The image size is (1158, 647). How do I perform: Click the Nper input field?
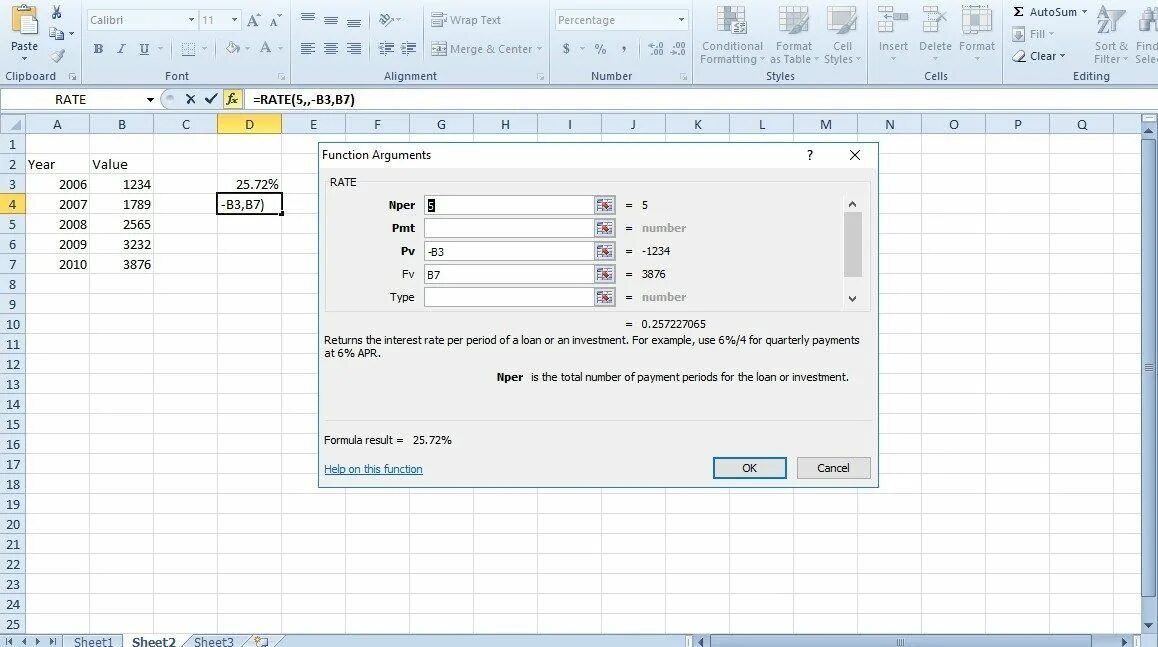coord(510,205)
